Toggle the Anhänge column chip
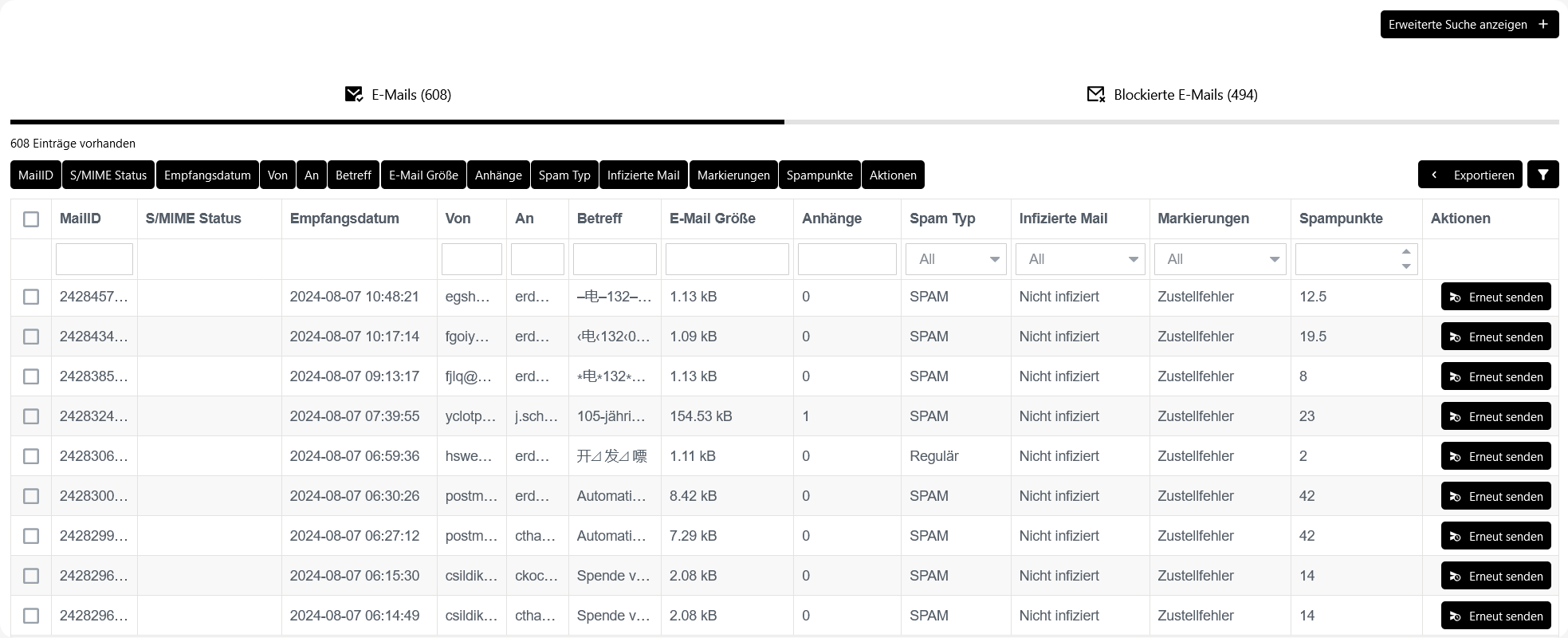 [x=498, y=175]
